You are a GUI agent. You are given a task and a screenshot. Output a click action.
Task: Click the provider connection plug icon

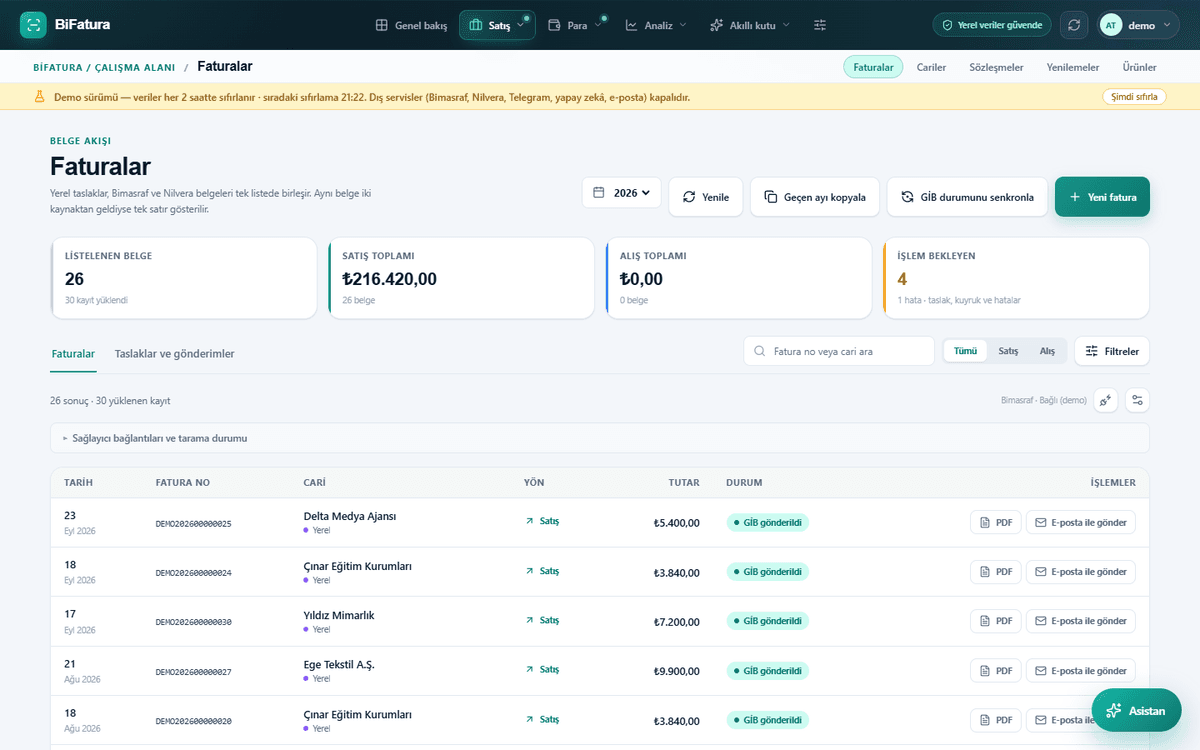point(1106,400)
